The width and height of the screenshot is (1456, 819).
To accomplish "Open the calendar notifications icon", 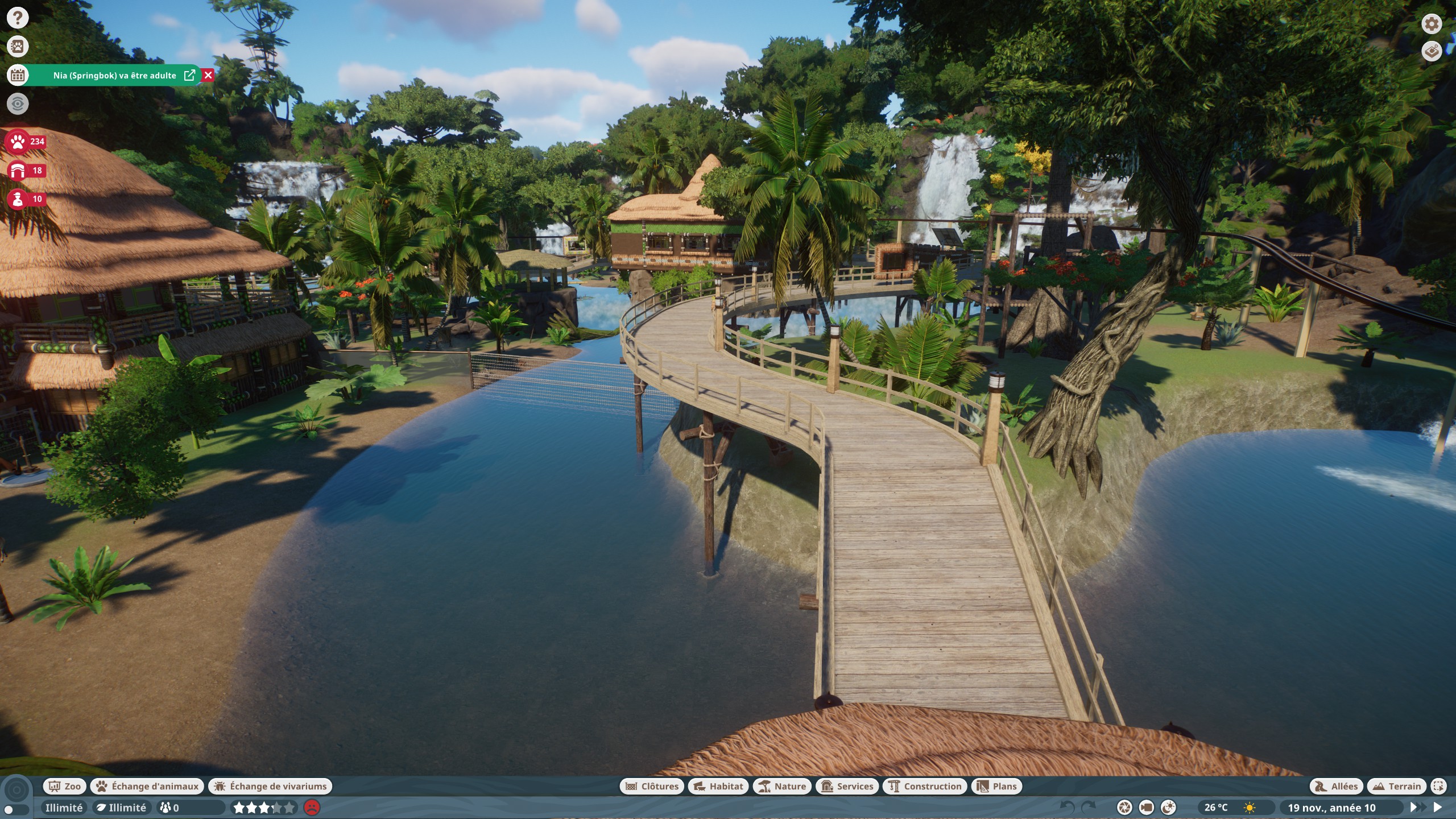I will [x=18, y=75].
